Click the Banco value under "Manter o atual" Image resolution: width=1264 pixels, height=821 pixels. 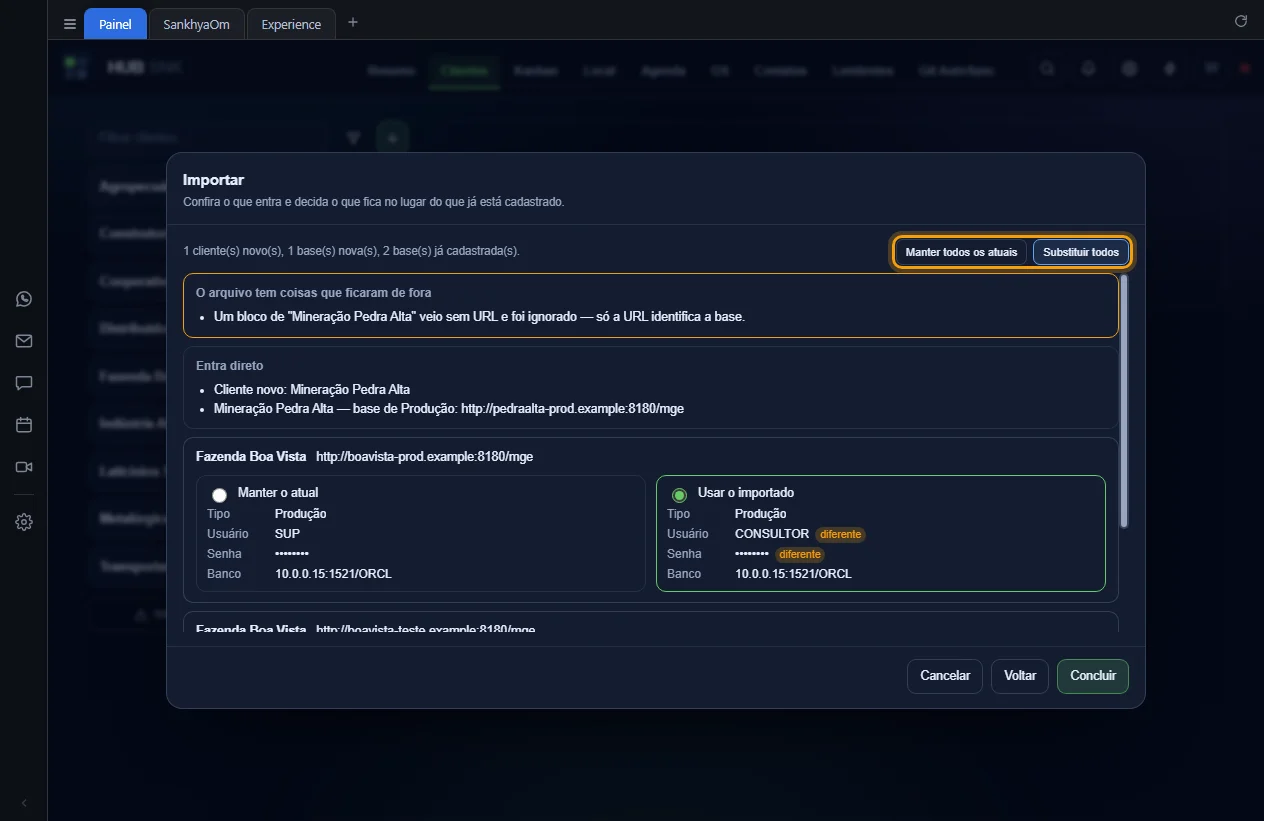click(x=333, y=574)
